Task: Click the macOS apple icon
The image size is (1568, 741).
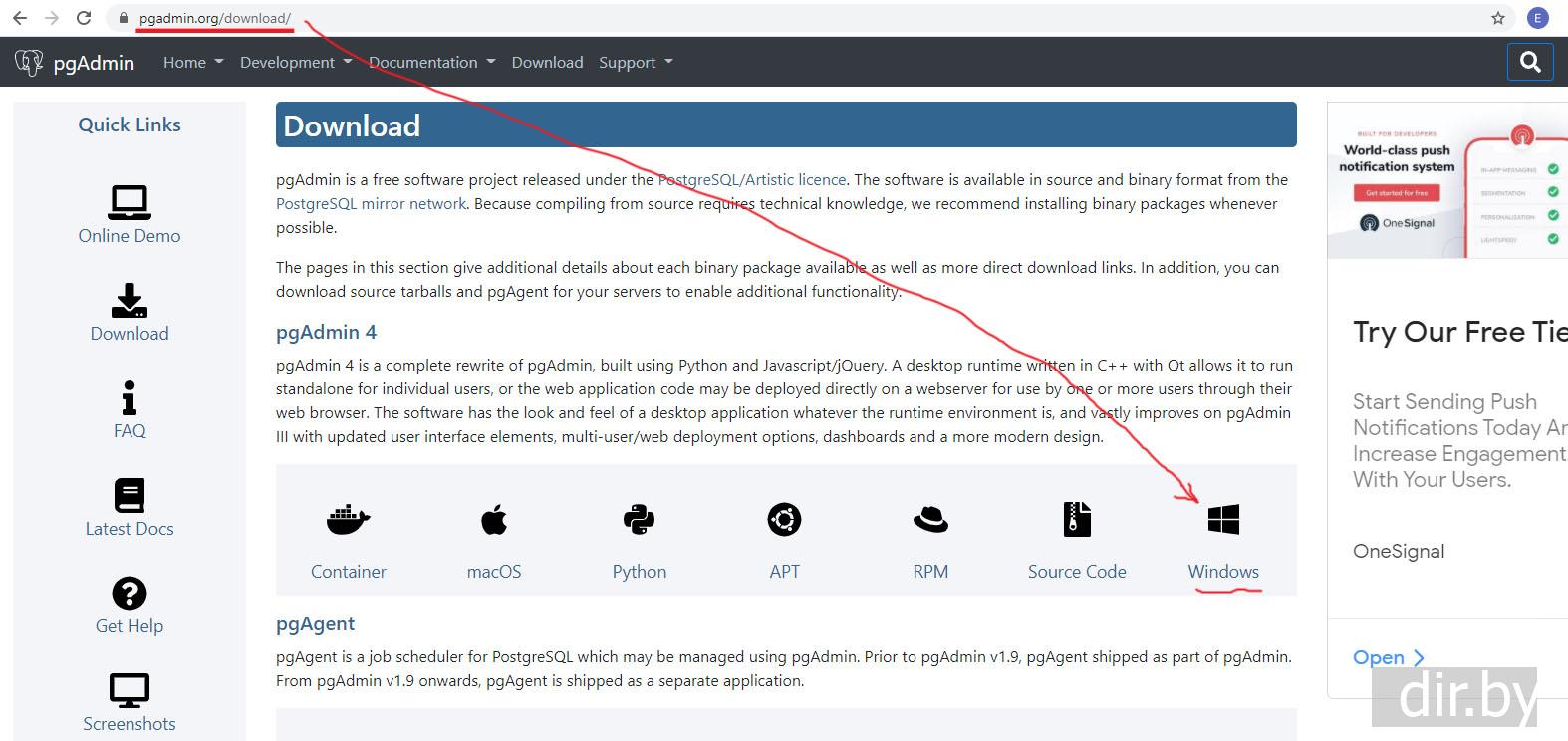Action: (494, 519)
